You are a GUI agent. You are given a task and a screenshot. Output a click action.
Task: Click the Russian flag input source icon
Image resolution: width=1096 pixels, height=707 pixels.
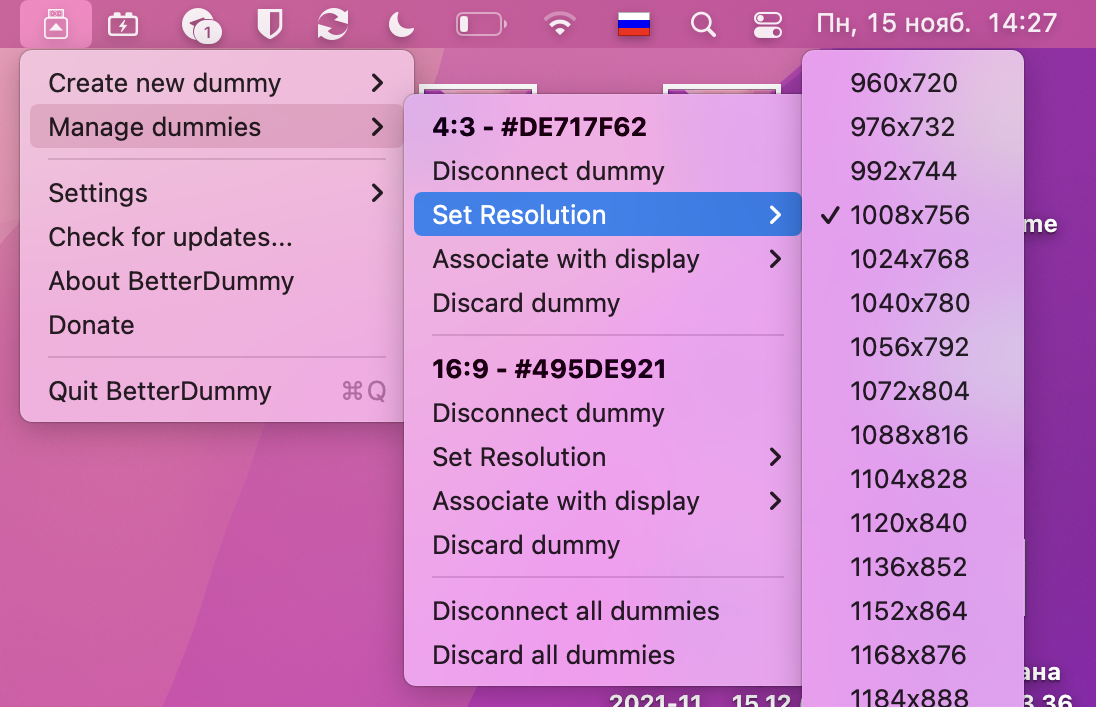633,24
